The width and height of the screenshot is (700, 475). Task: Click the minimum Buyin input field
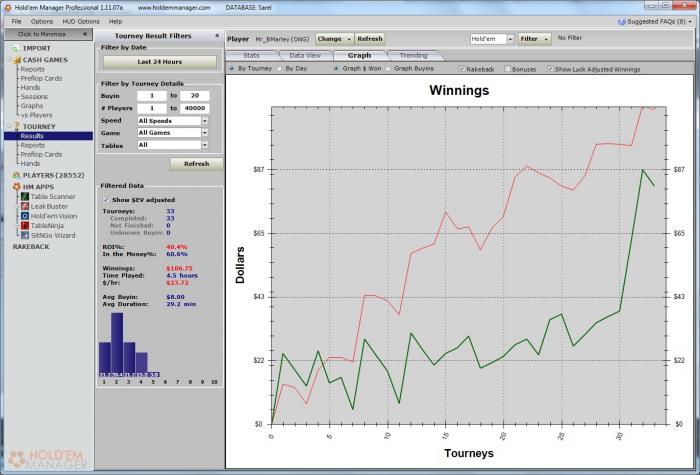152,96
